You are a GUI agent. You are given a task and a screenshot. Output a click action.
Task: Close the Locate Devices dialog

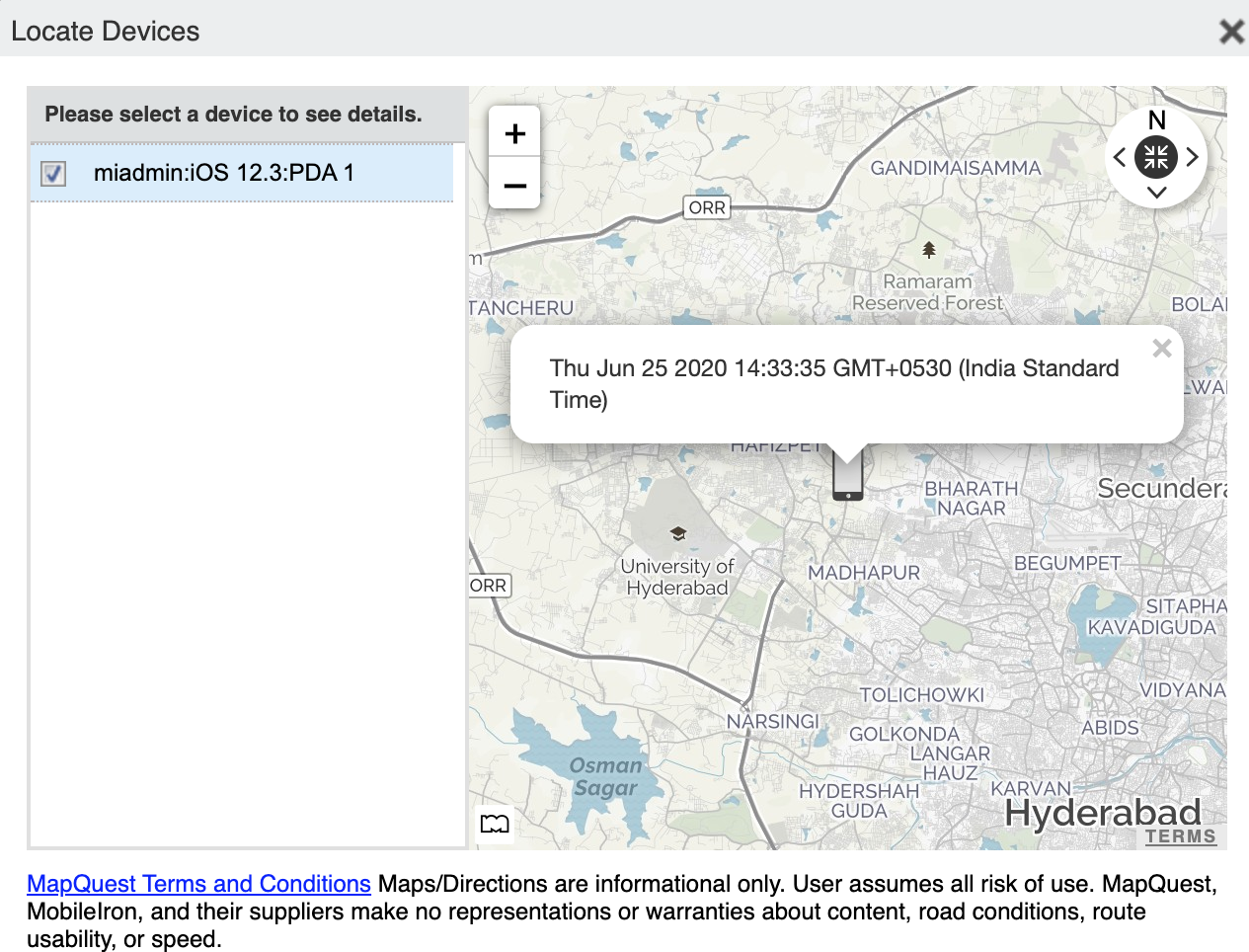point(1231,32)
